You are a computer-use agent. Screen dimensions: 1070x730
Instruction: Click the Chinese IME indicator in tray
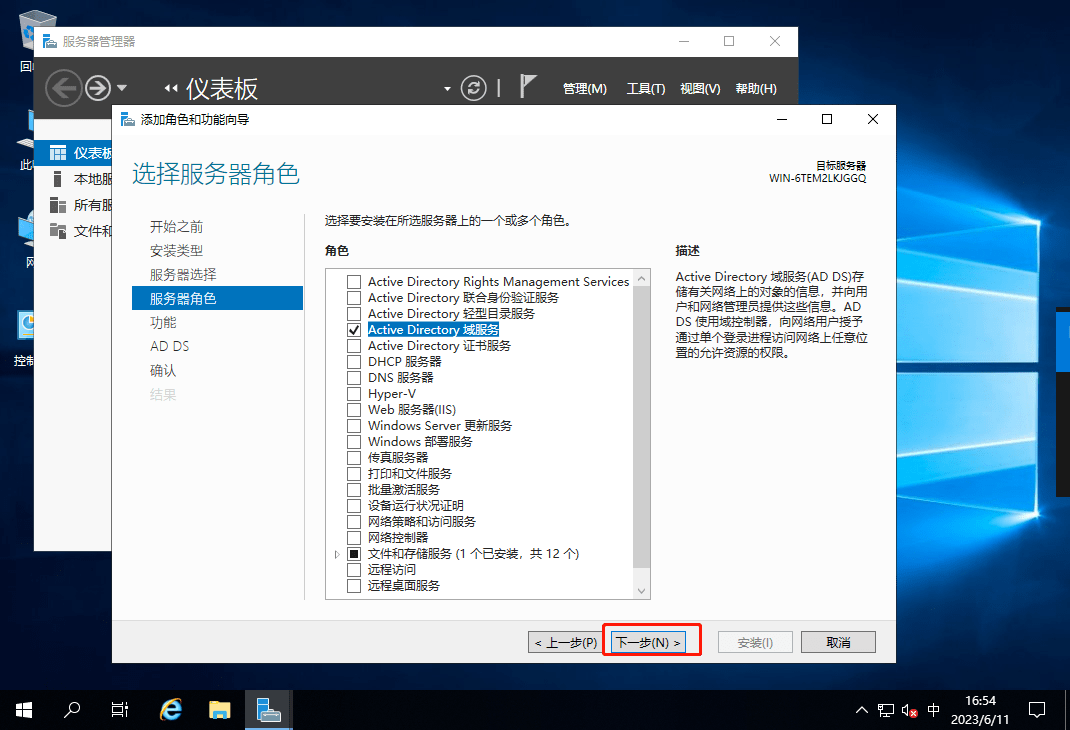934,710
